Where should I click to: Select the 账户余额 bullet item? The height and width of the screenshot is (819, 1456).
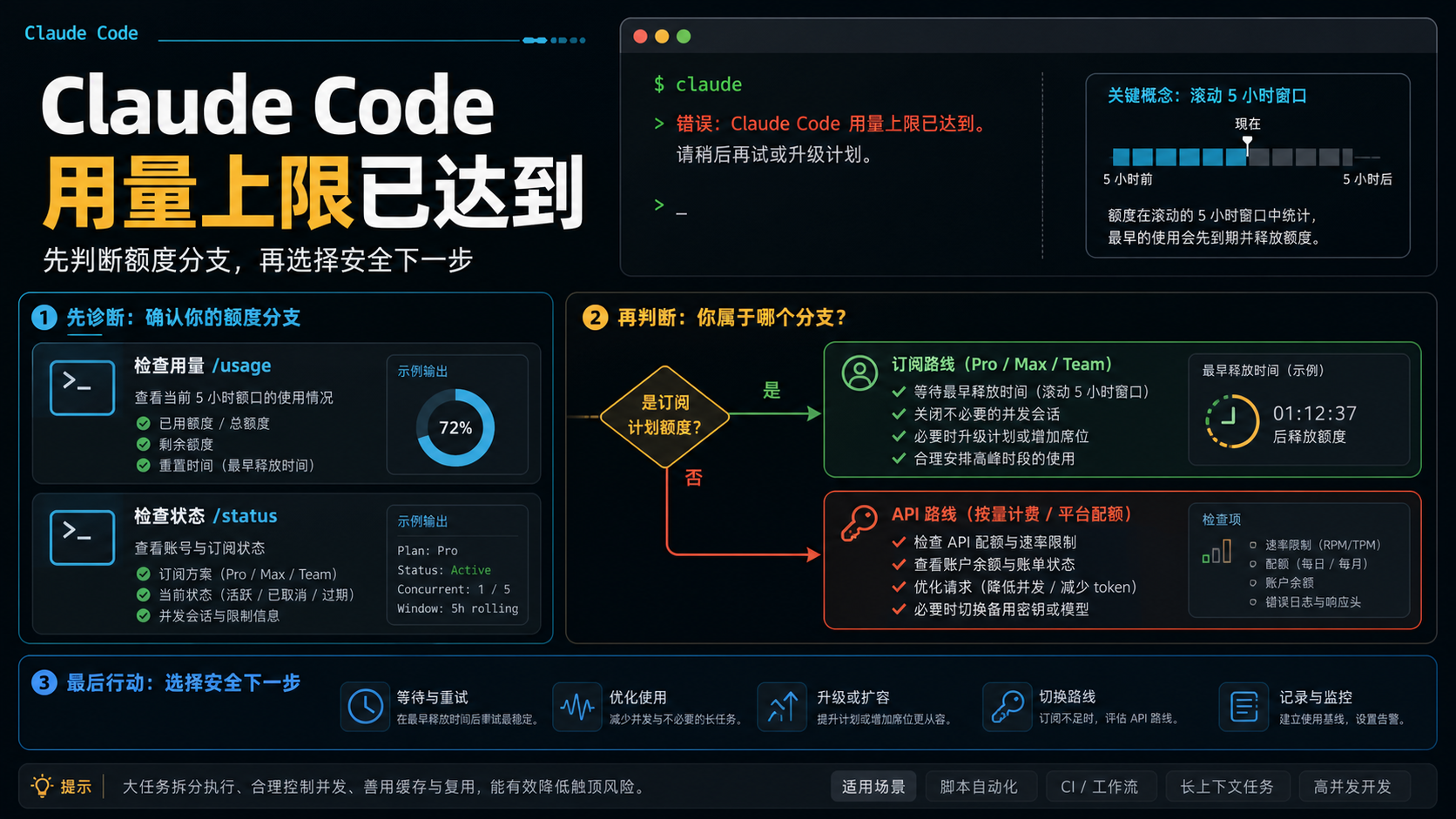pyautogui.click(x=1283, y=582)
